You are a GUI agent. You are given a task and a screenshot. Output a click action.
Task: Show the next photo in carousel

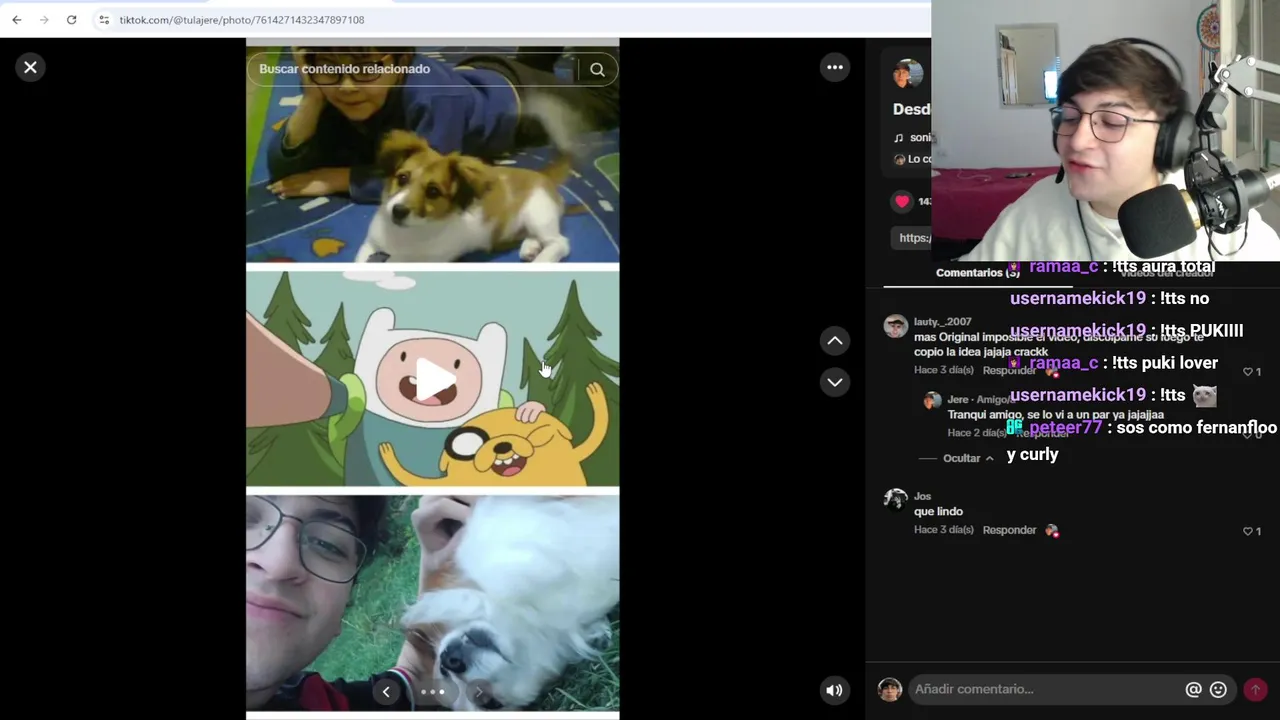click(x=478, y=691)
